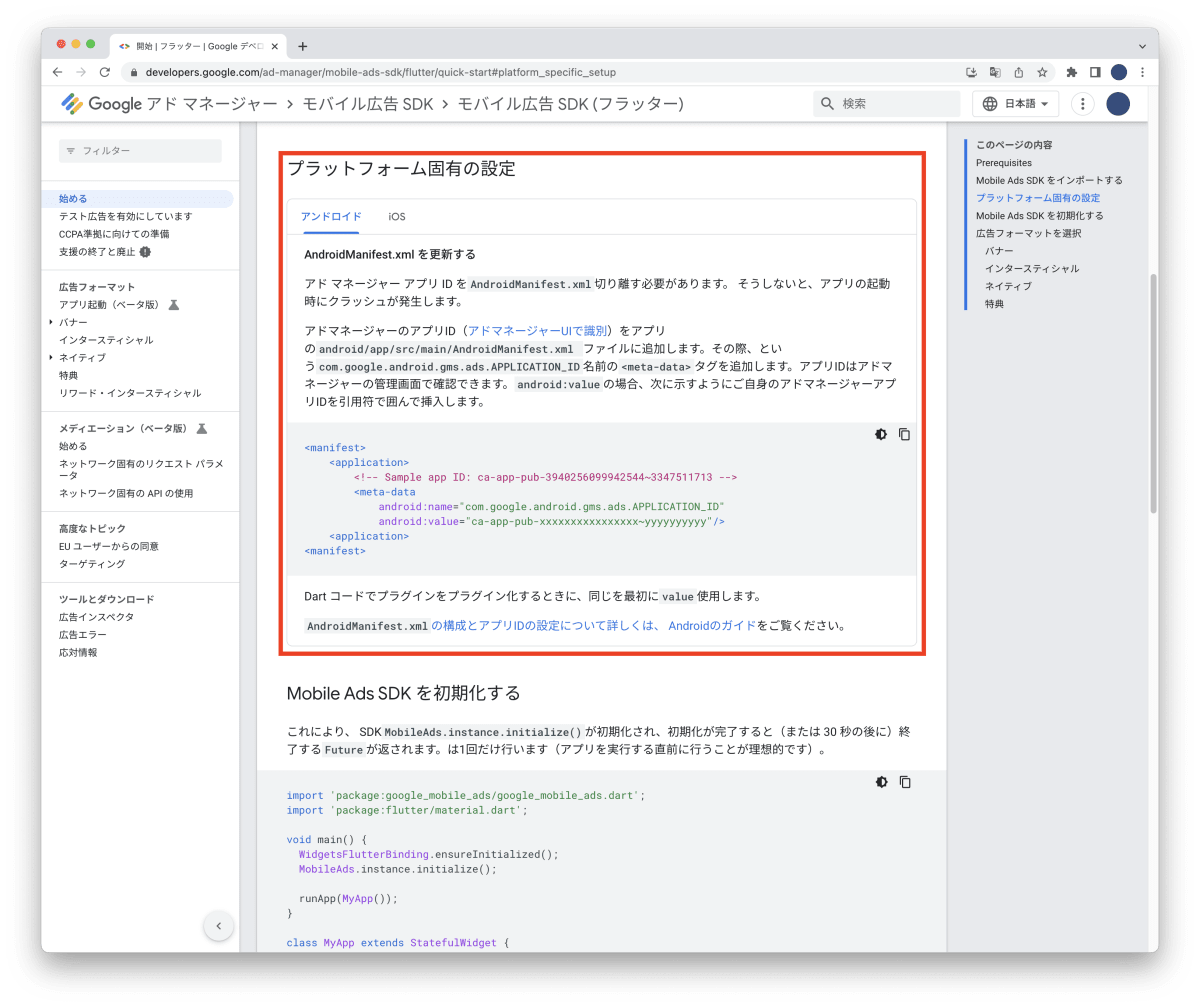Select the アンドロイド tab

tap(331, 216)
